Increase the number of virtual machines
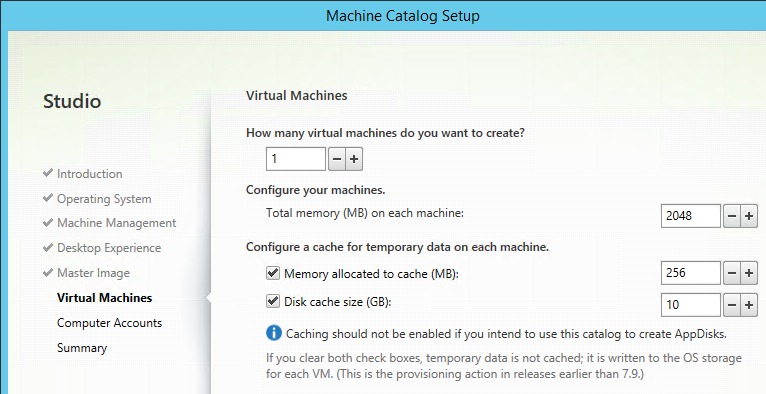The image size is (766, 394). [x=354, y=159]
